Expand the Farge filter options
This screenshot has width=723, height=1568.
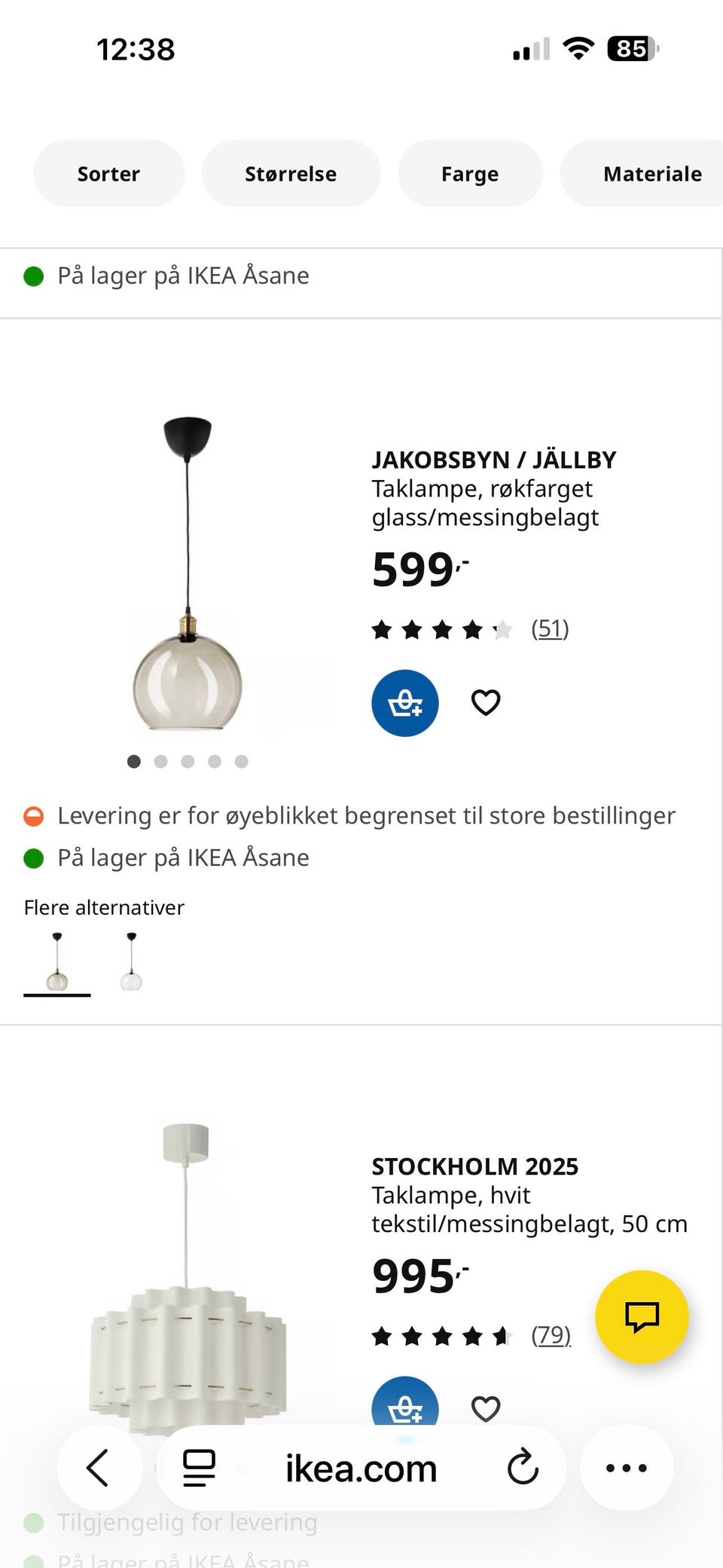(470, 174)
